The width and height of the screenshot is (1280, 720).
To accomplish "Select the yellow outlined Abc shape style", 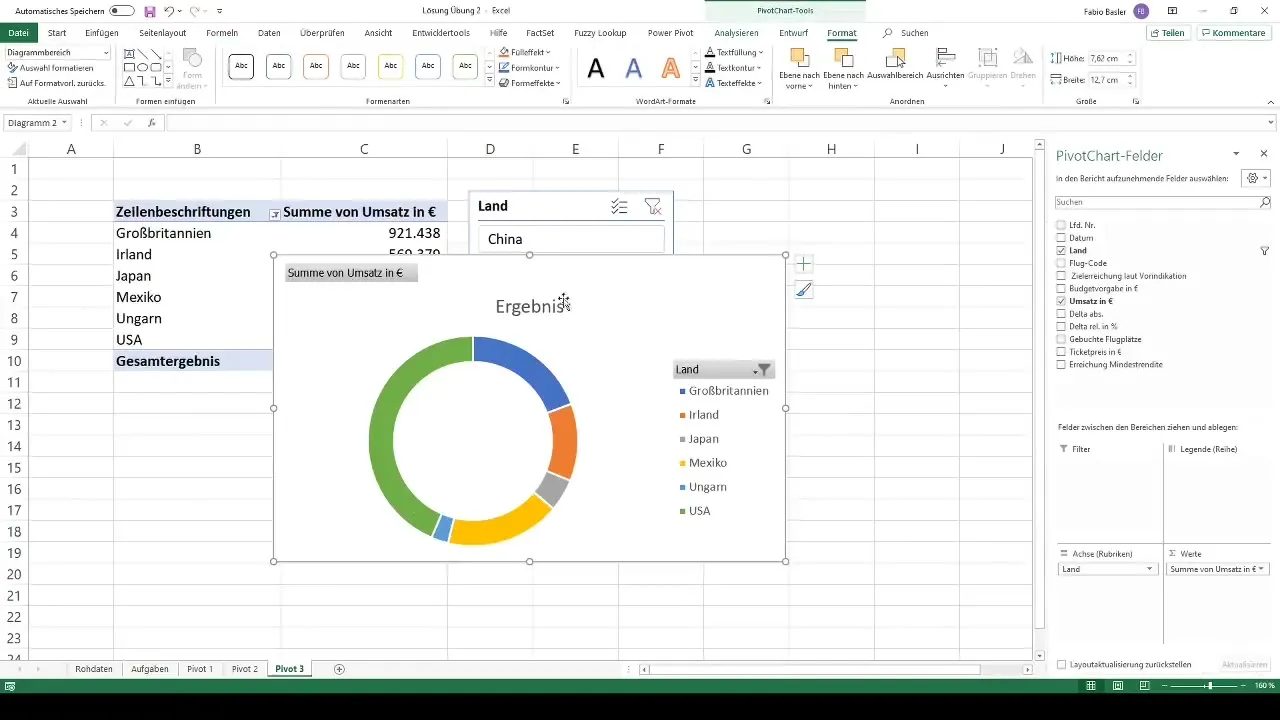I will [x=390, y=67].
